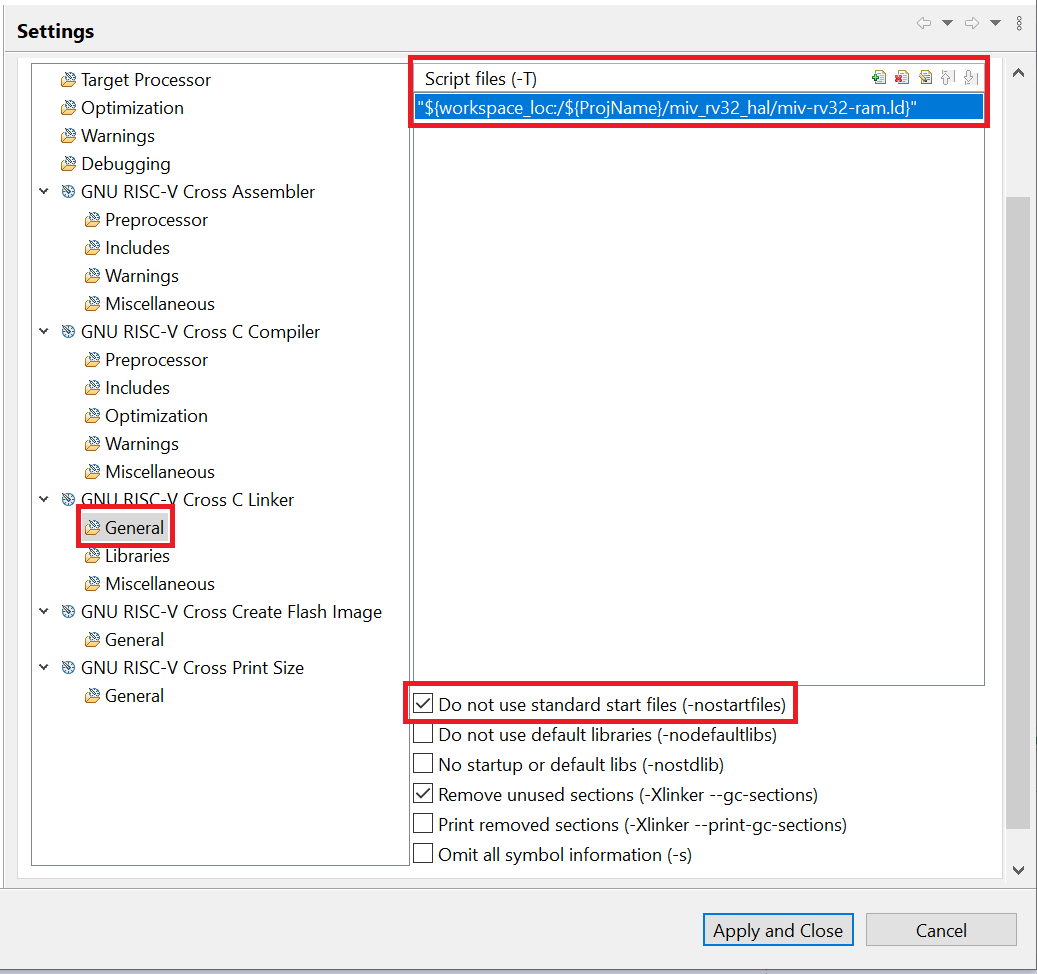Screen dimensions: 1037x974
Task: Click the Forward navigation arrow icon
Action: (x=972, y=23)
